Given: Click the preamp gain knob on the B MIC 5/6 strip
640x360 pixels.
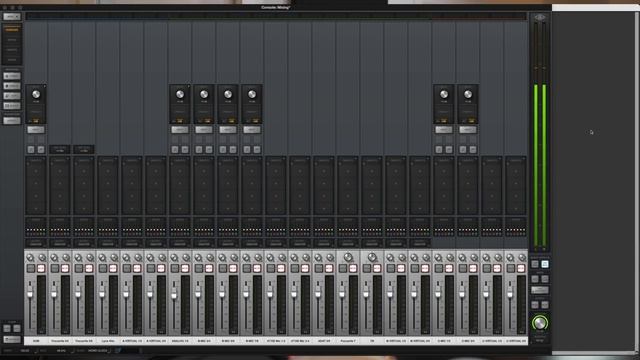Looking at the screenshot, I should click(x=228, y=94).
